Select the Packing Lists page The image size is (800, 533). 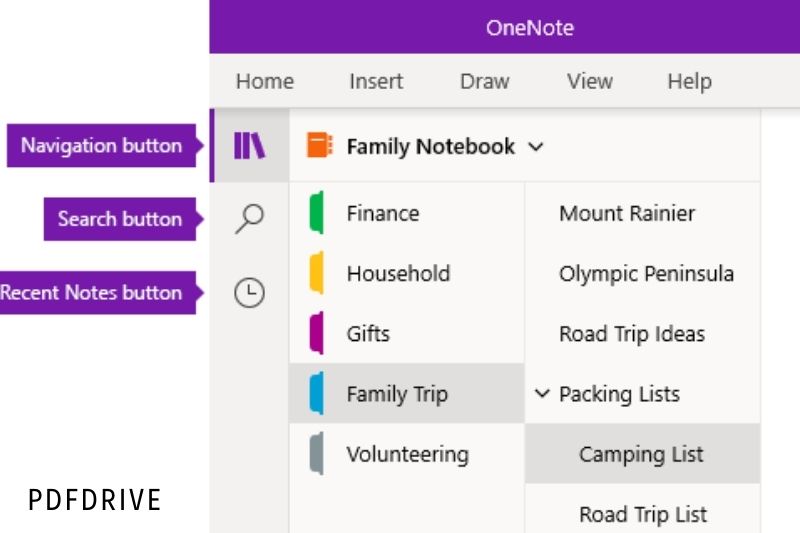(643, 393)
